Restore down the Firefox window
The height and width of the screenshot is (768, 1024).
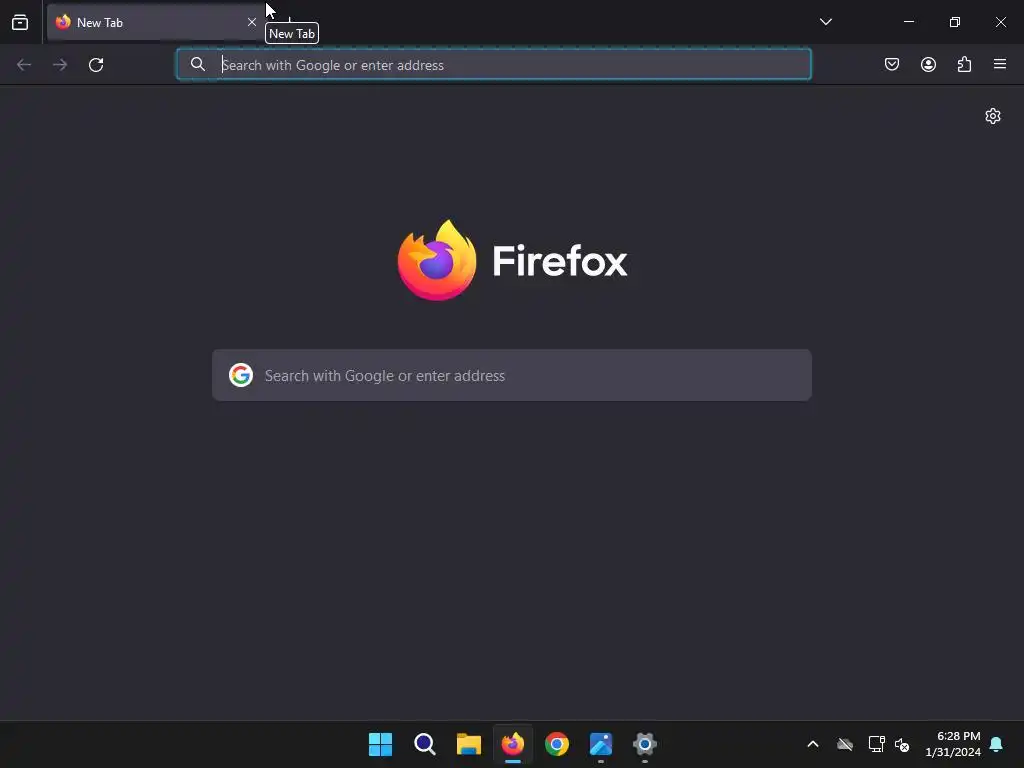[955, 22]
